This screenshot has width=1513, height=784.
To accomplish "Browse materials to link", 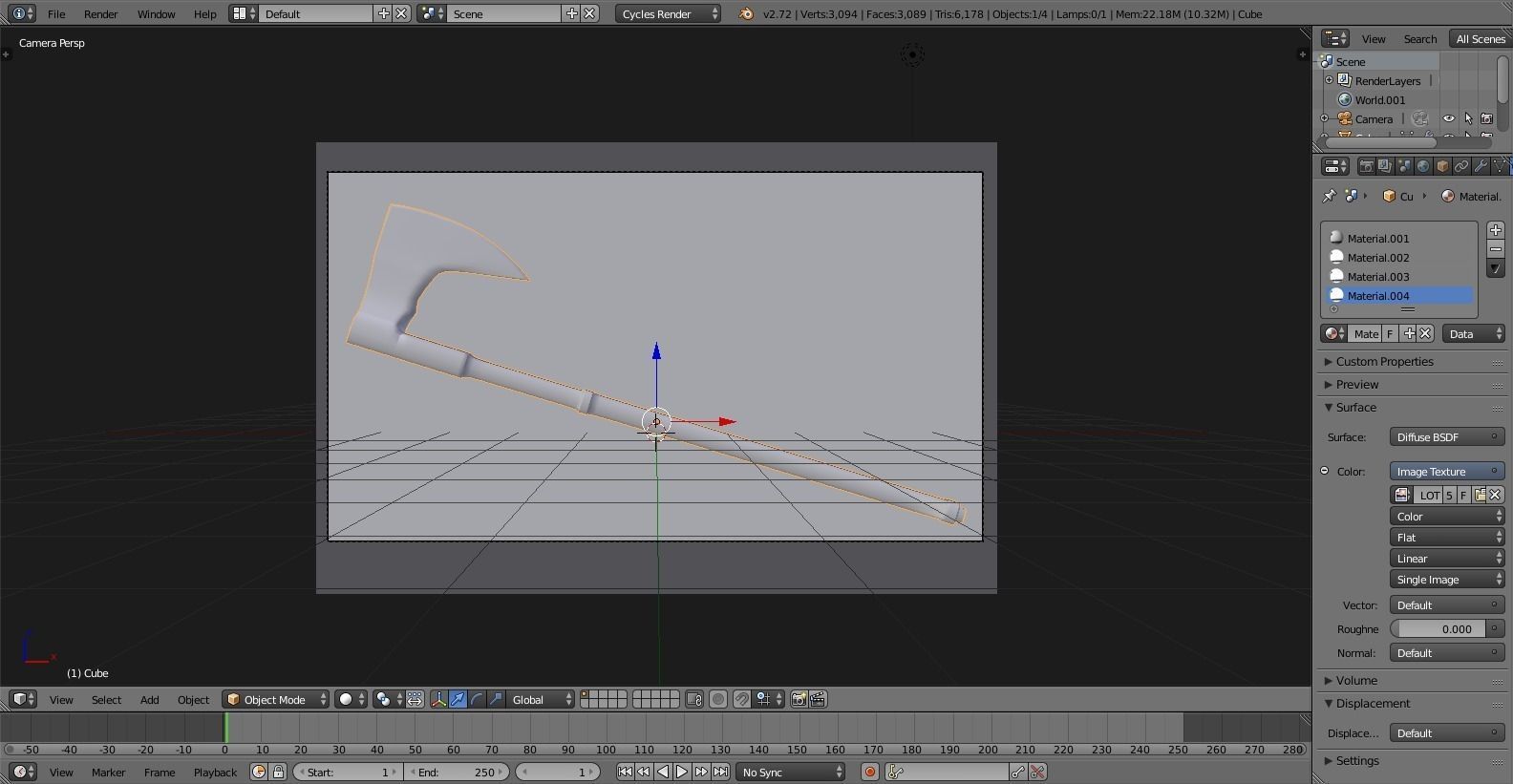I will click(1333, 333).
